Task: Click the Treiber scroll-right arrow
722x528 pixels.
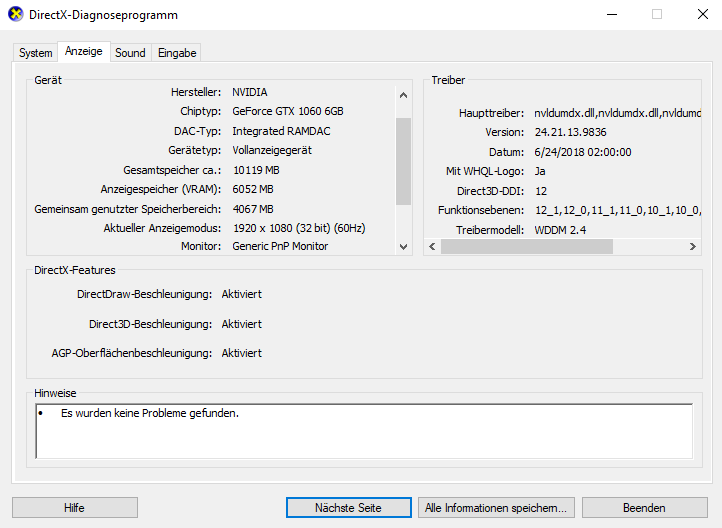Action: 693,247
